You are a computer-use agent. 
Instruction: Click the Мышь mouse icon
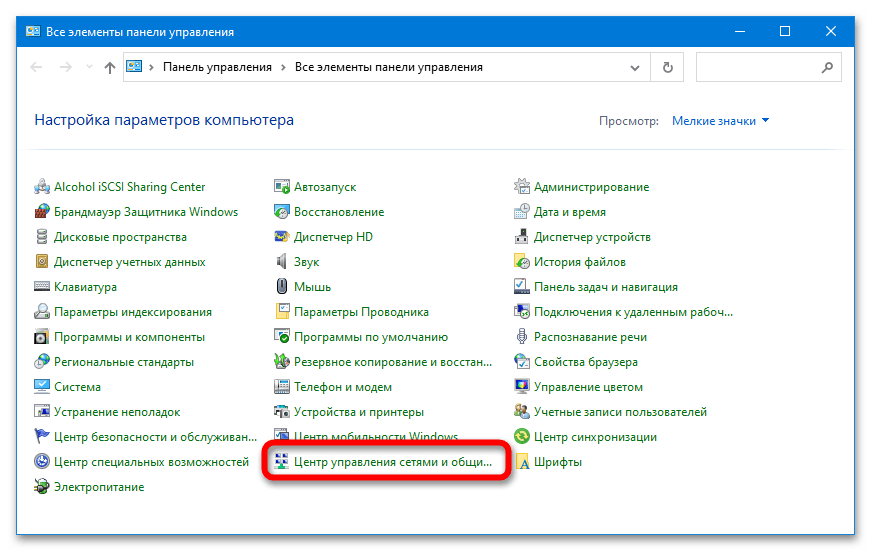pos(282,287)
